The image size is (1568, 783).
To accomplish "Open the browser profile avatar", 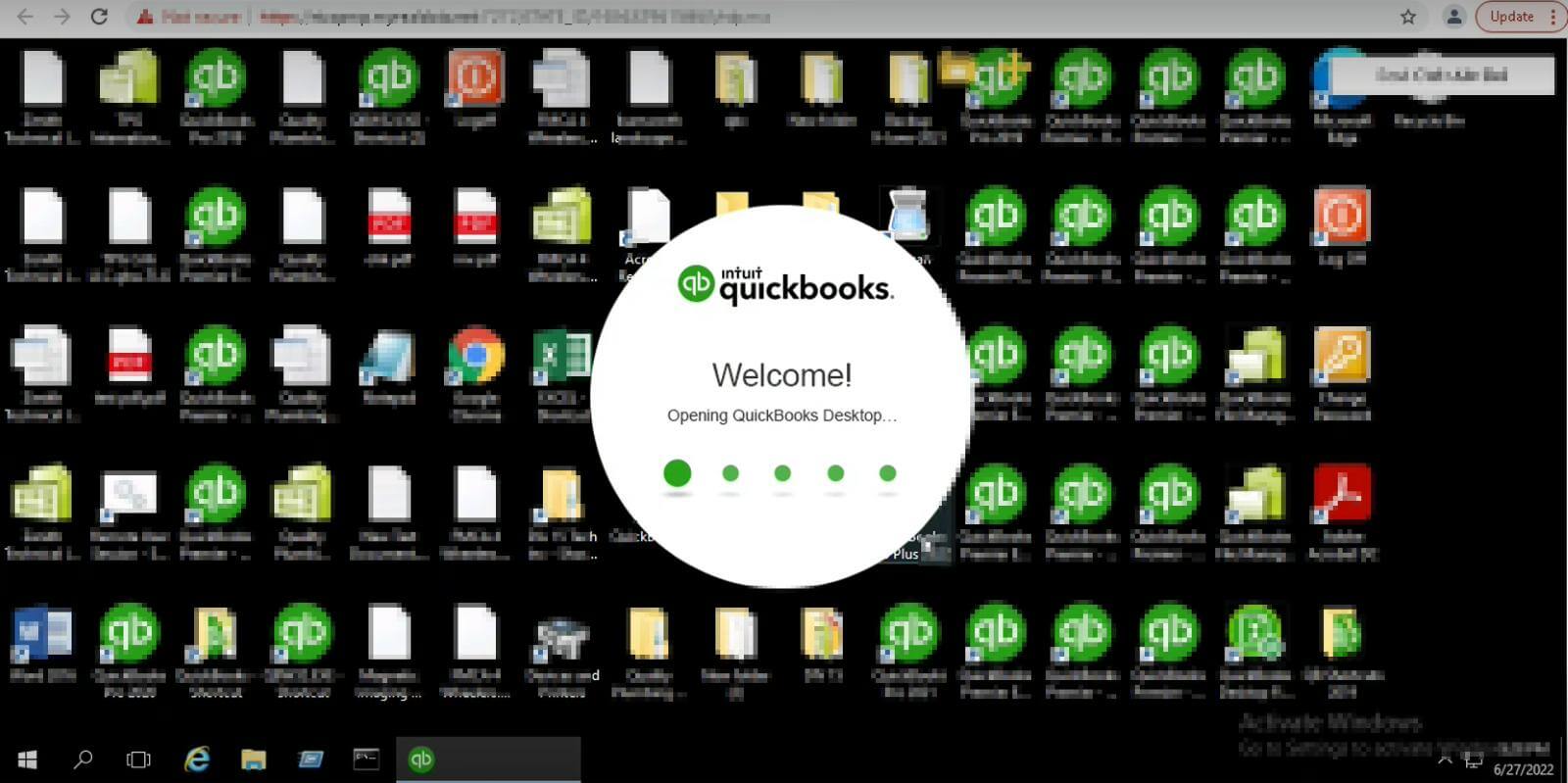I will 1454,17.
